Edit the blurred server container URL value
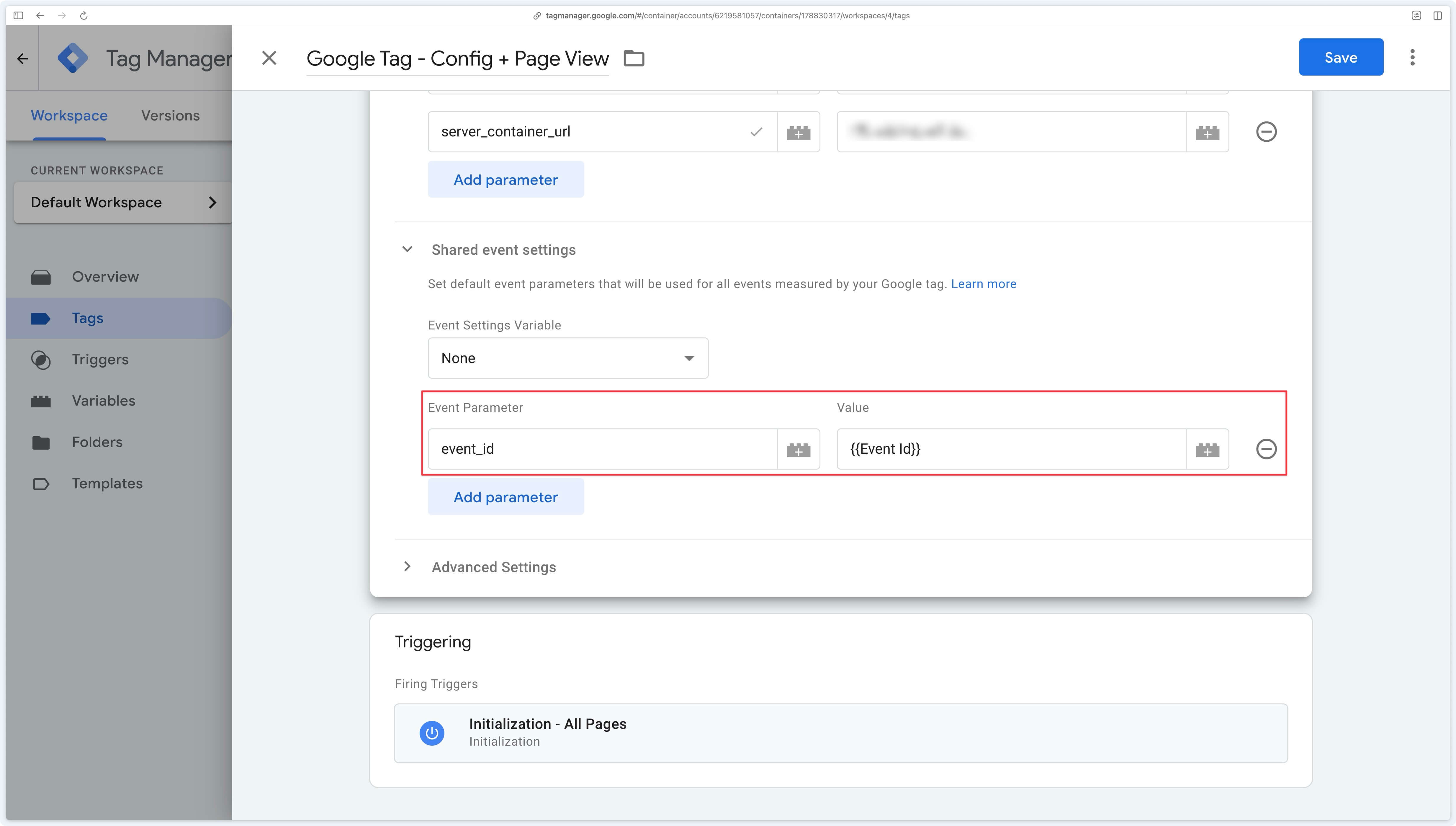 1012,132
